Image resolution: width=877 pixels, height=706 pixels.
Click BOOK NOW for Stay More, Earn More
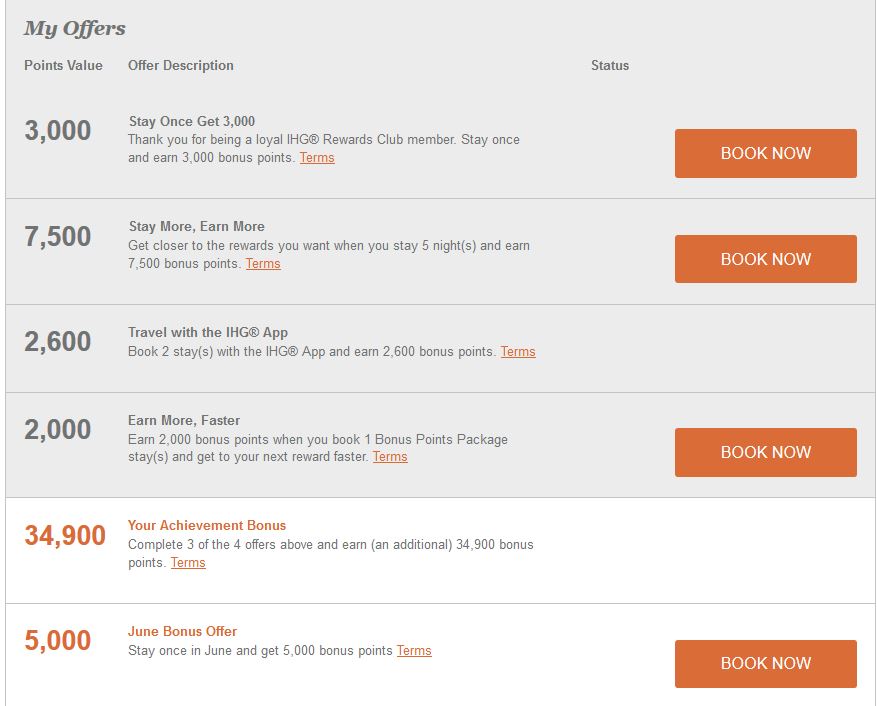pyautogui.click(x=766, y=259)
